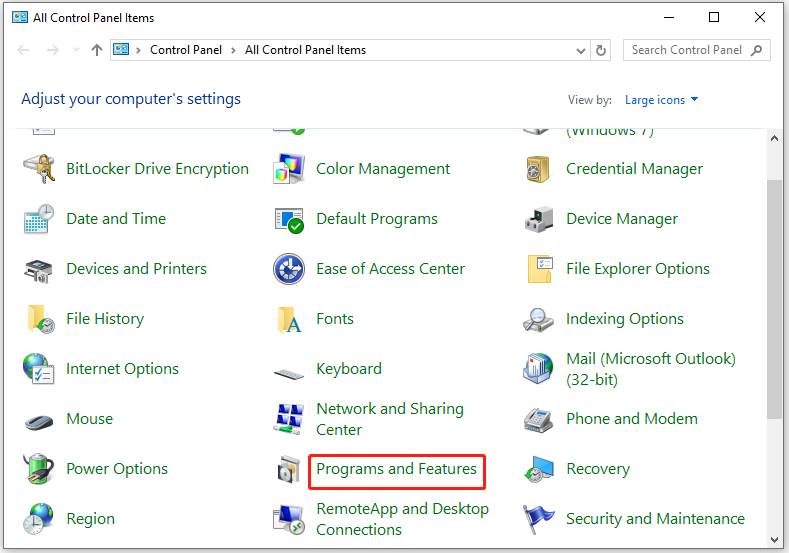
Task: Click the Refresh button beside address bar
Action: pyautogui.click(x=601, y=50)
